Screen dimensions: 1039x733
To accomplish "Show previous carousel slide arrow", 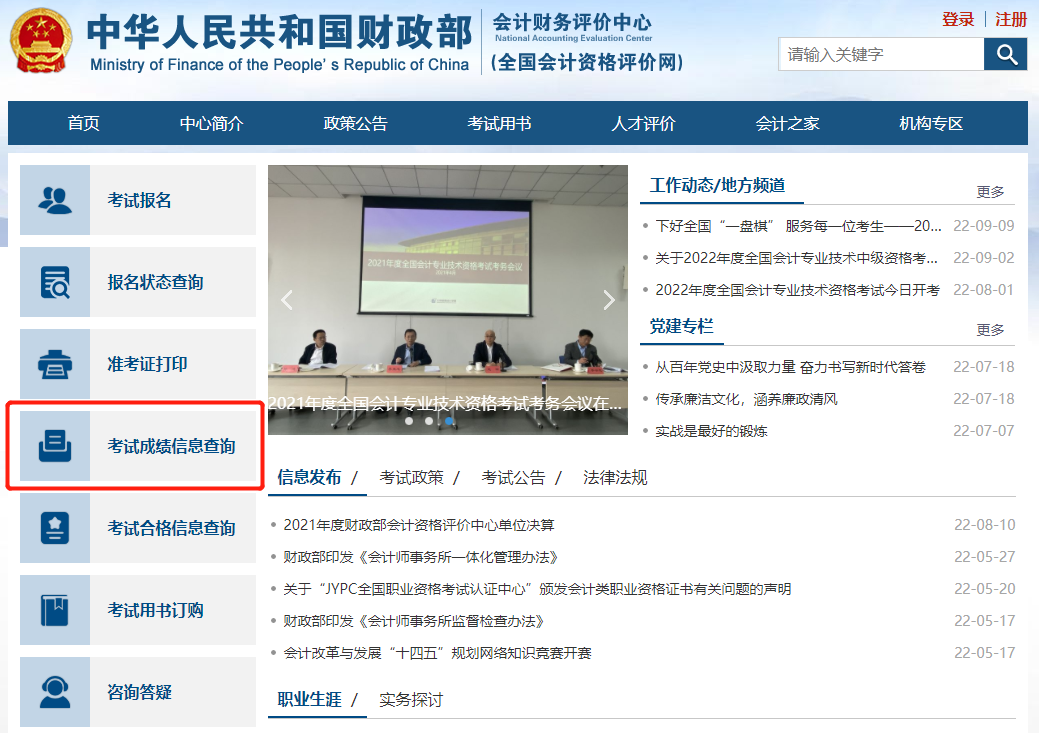I will (287, 300).
